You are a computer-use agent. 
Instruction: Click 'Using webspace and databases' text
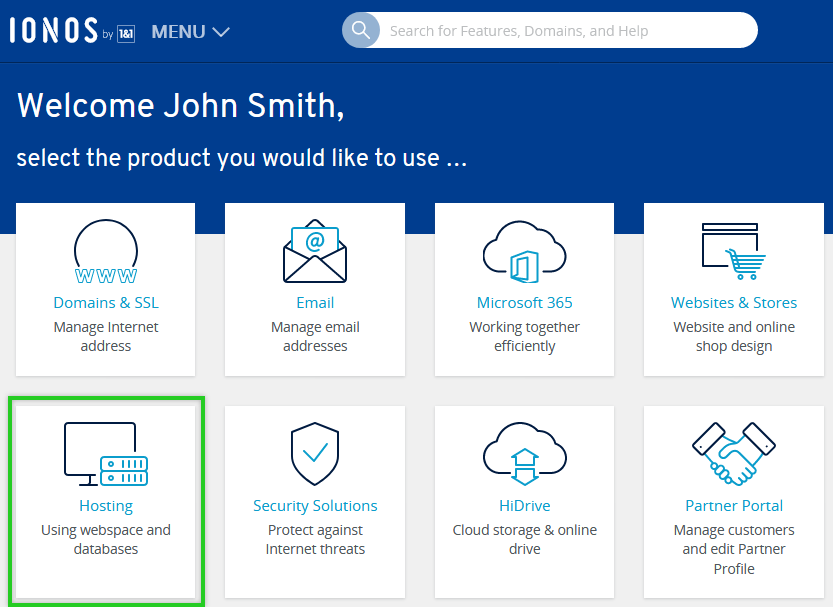[x=106, y=539]
